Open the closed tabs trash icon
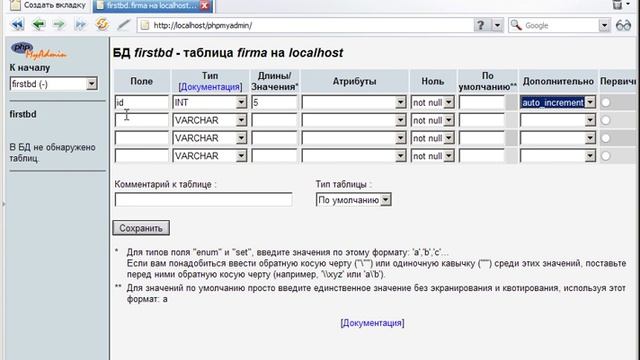Image resolution: width=640 pixels, height=360 pixels. [618, 4]
